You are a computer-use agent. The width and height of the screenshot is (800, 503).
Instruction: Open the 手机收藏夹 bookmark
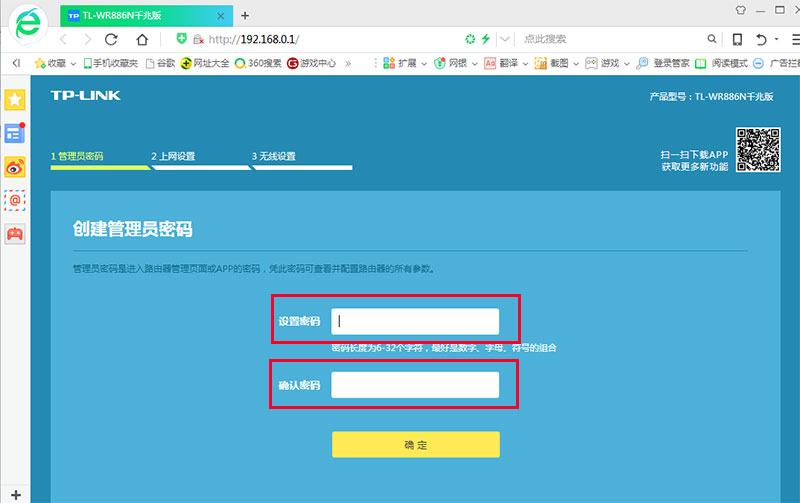(x=111, y=63)
